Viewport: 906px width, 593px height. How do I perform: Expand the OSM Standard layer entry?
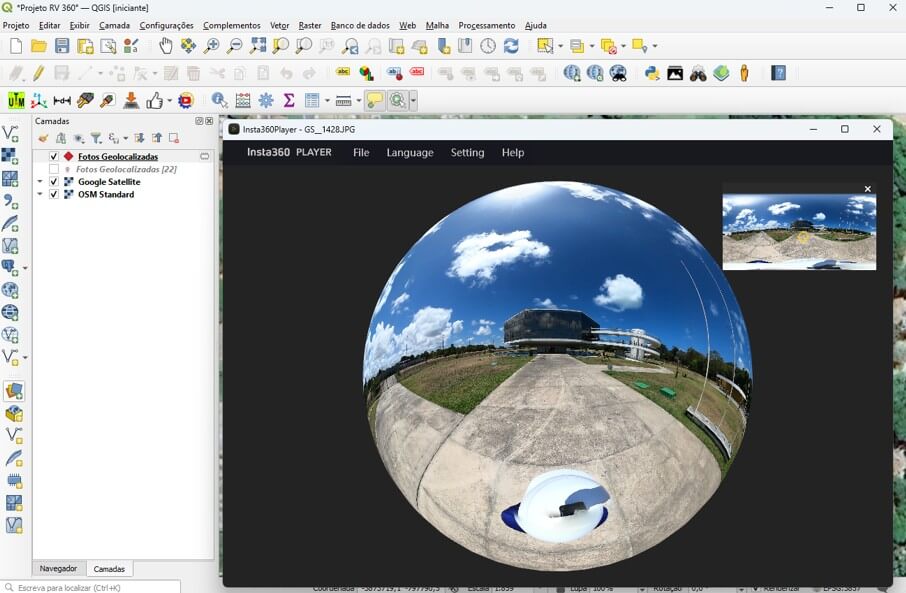[40, 194]
